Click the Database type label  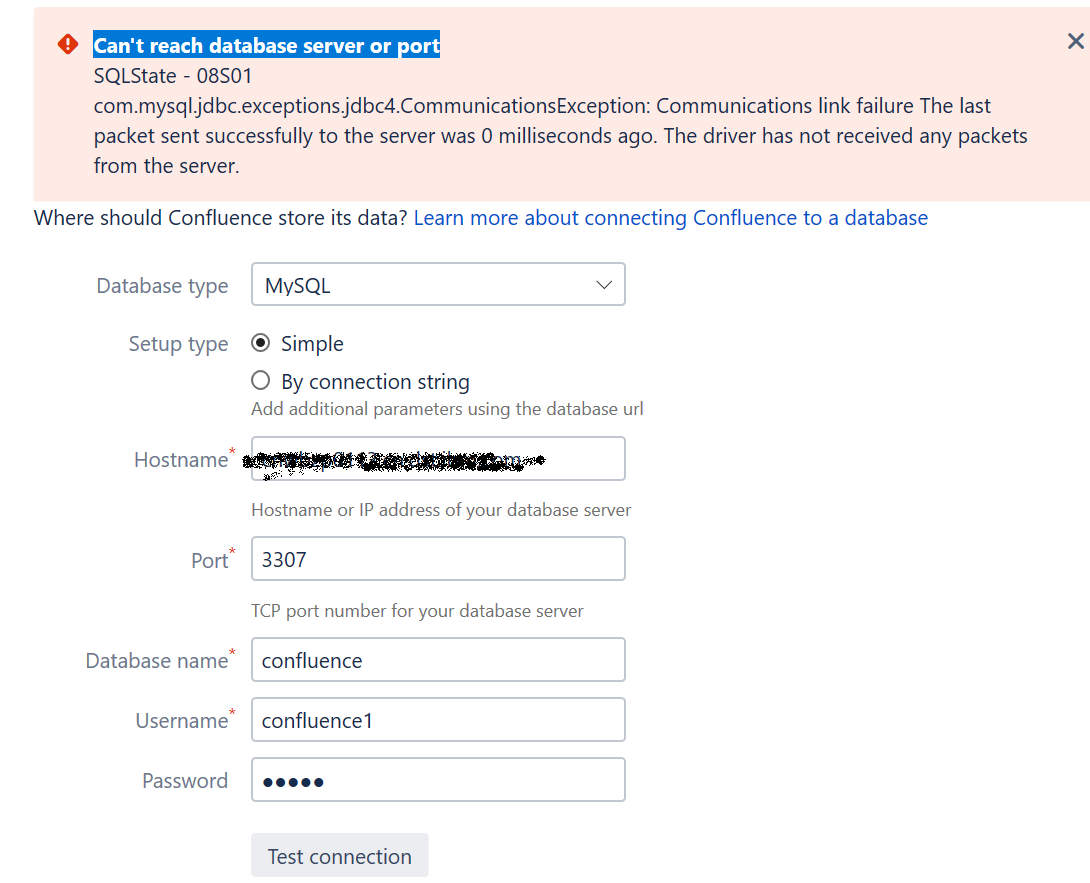pos(162,286)
